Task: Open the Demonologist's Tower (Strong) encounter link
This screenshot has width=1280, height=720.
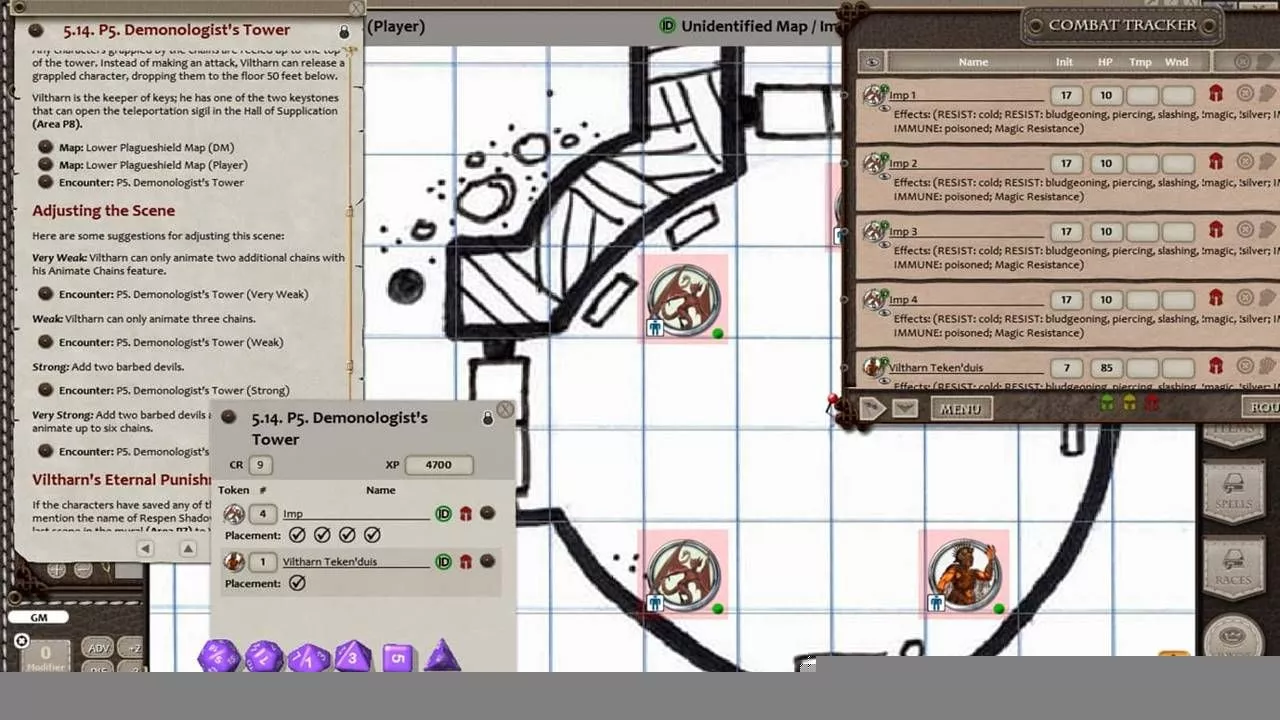Action: click(x=45, y=390)
